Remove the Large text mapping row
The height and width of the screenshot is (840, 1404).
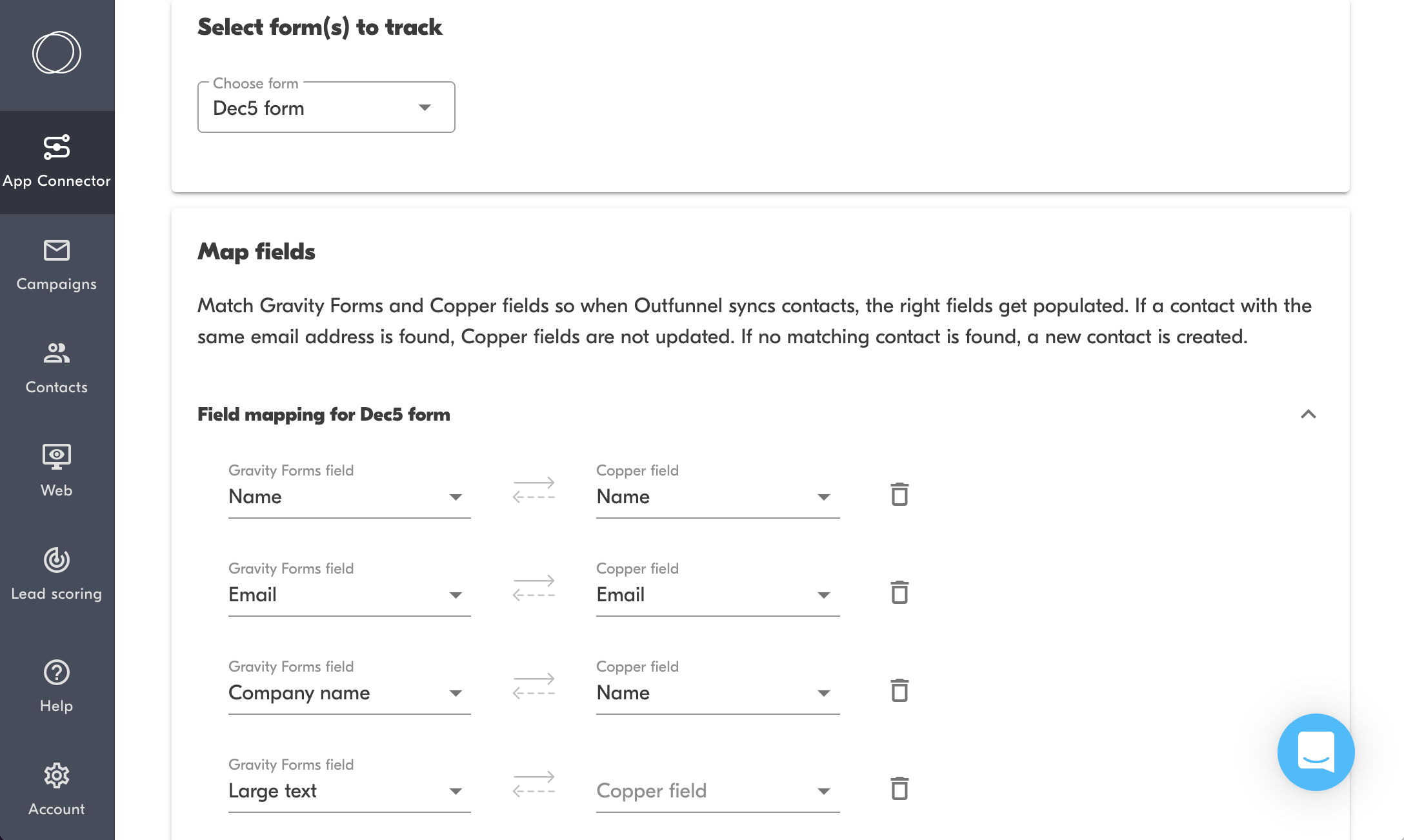point(899,789)
